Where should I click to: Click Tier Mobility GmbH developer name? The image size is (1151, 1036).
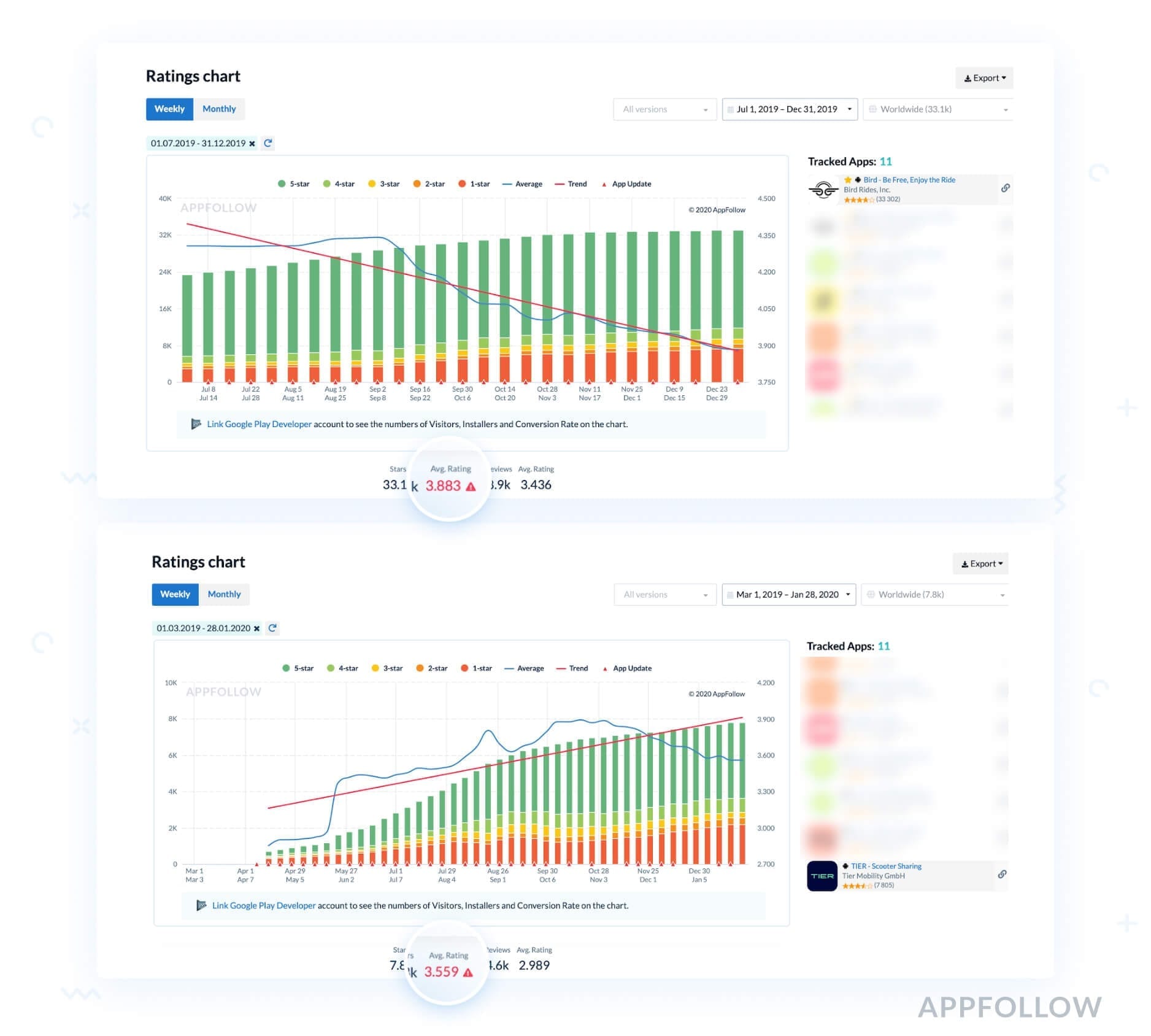pyautogui.click(x=874, y=876)
